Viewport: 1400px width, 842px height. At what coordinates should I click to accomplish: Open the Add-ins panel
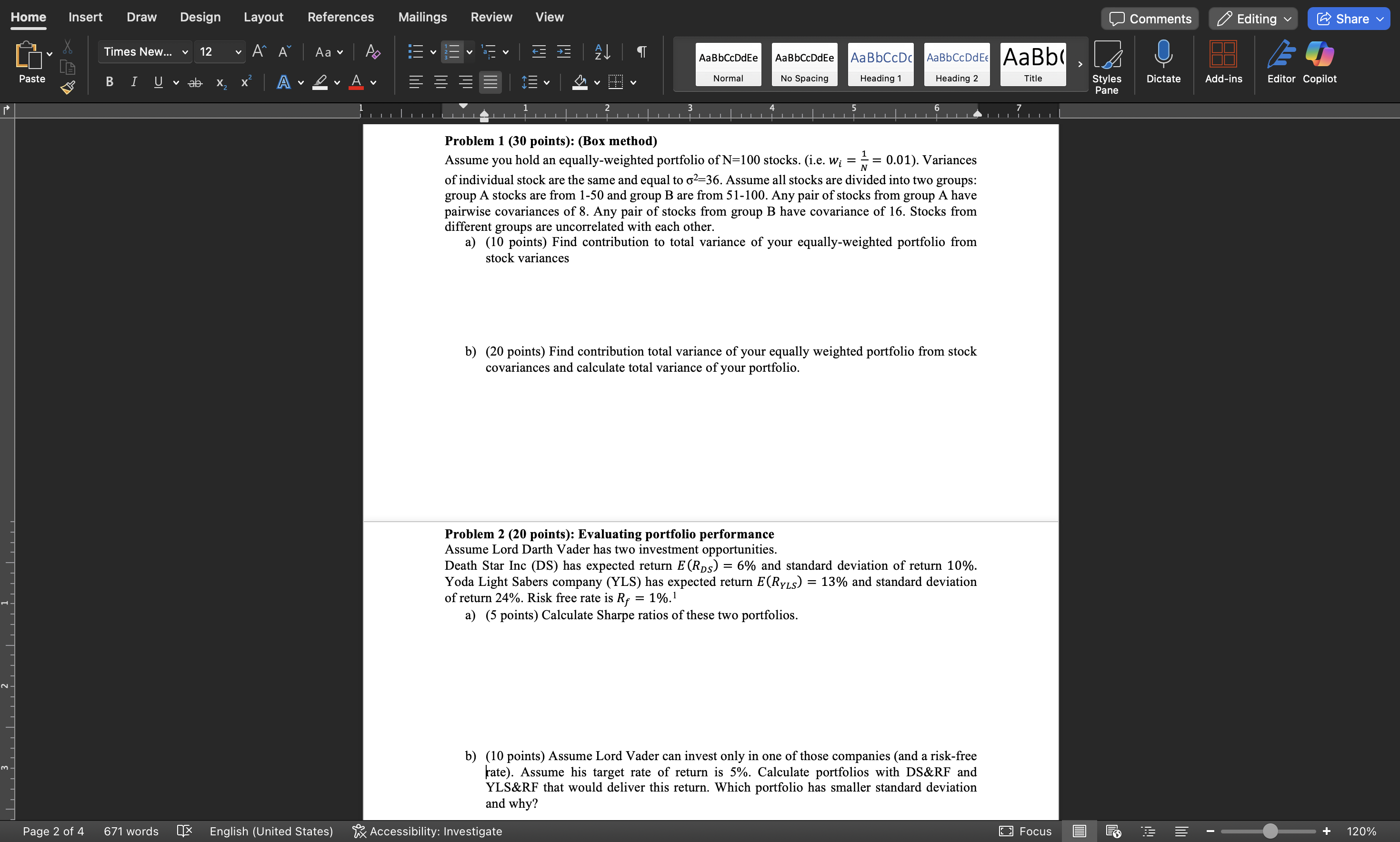point(1223,61)
